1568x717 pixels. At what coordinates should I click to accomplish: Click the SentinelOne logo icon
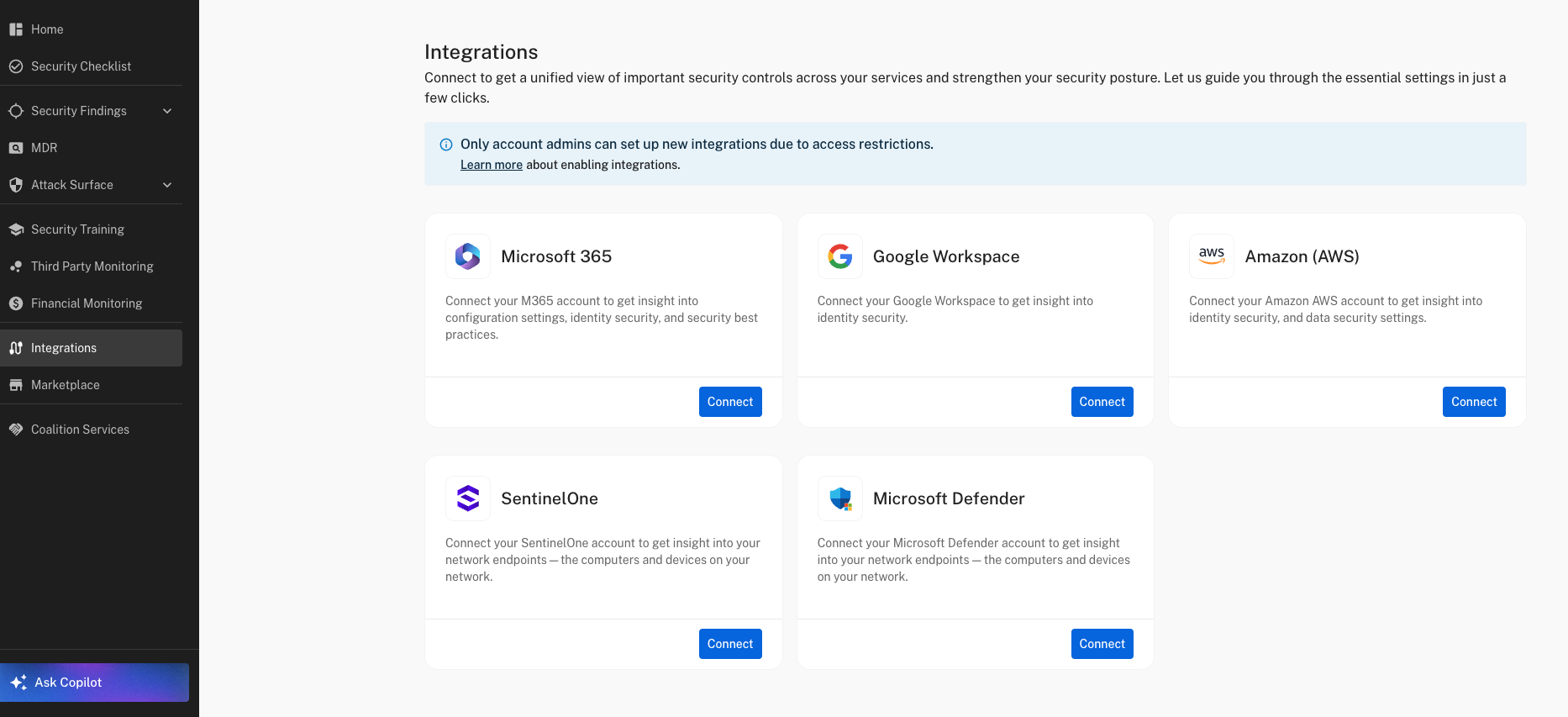(467, 498)
